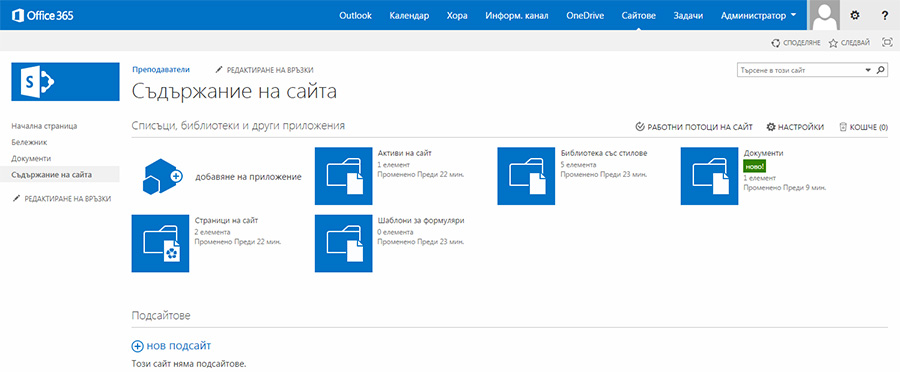Open Бележник in the sidebar
The height and width of the screenshot is (372, 900).
(29, 142)
